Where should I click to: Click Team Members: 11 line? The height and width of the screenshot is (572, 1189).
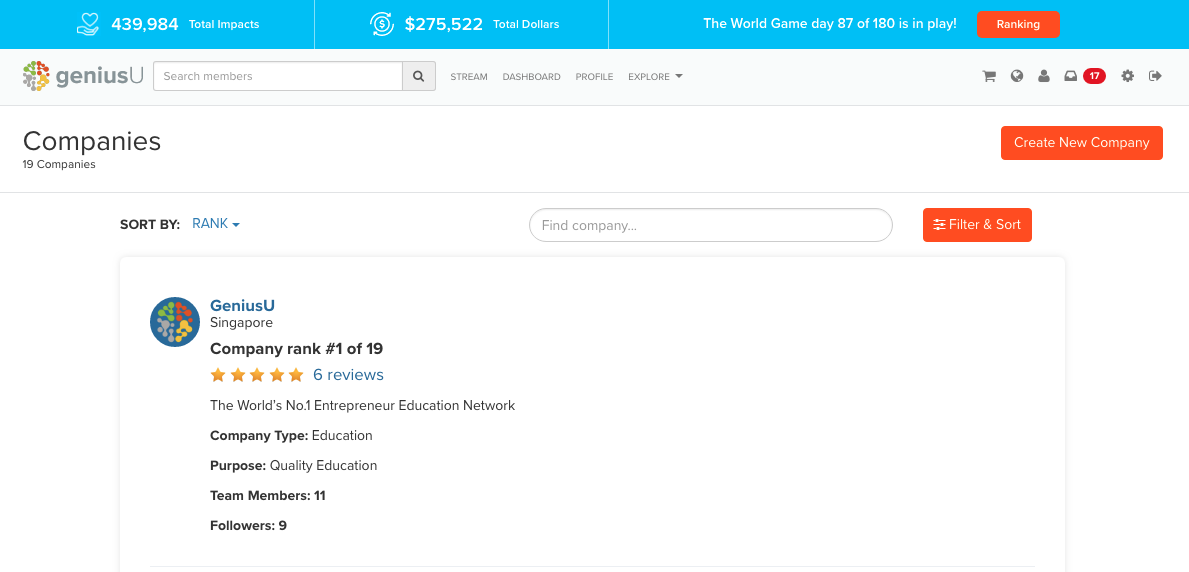tap(268, 495)
